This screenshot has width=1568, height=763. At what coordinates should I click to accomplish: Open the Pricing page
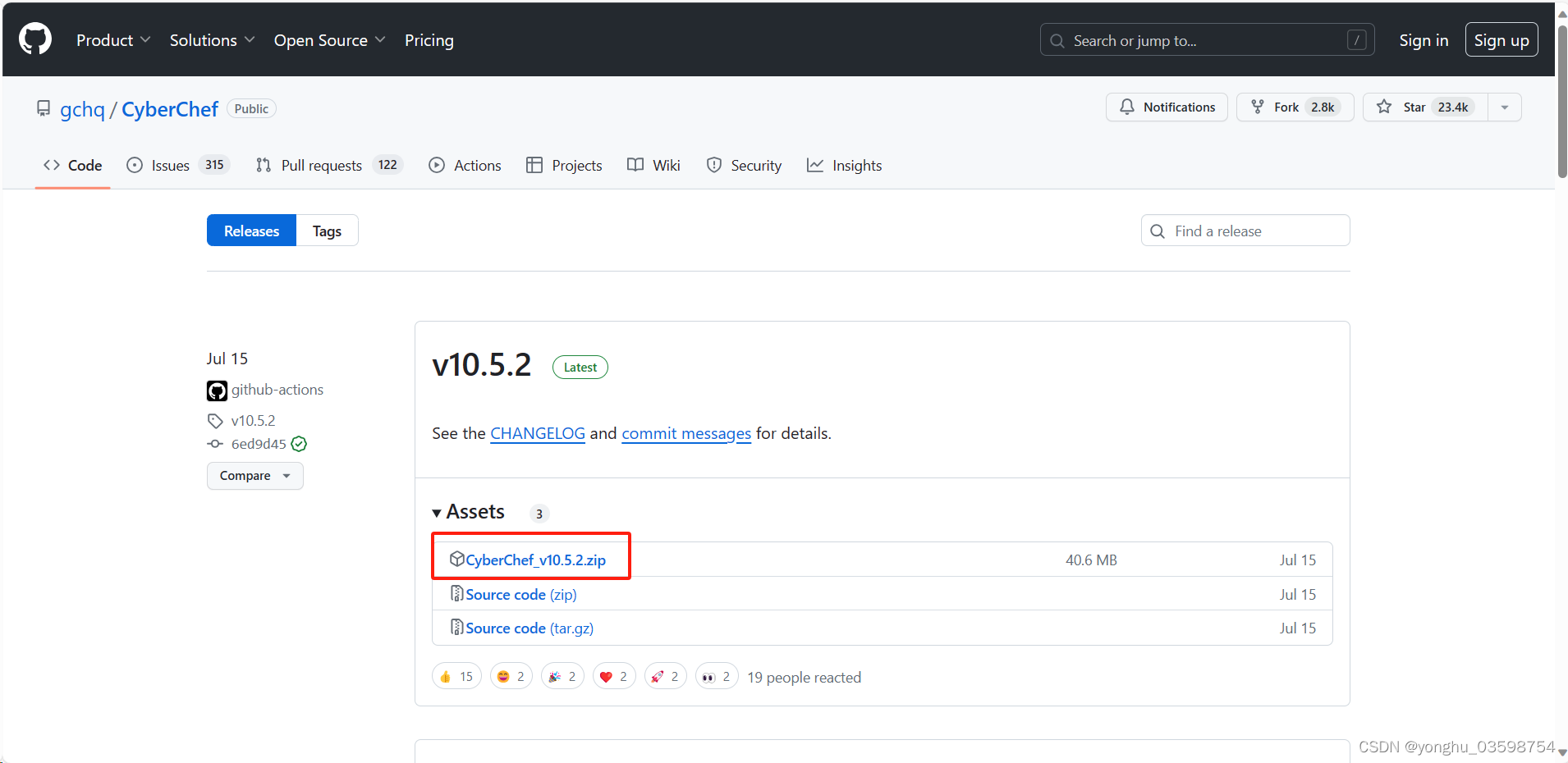pos(429,40)
